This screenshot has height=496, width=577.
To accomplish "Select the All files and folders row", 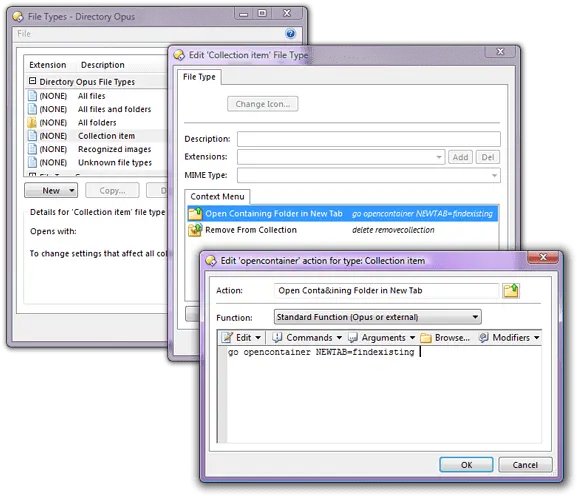I will click(96, 109).
